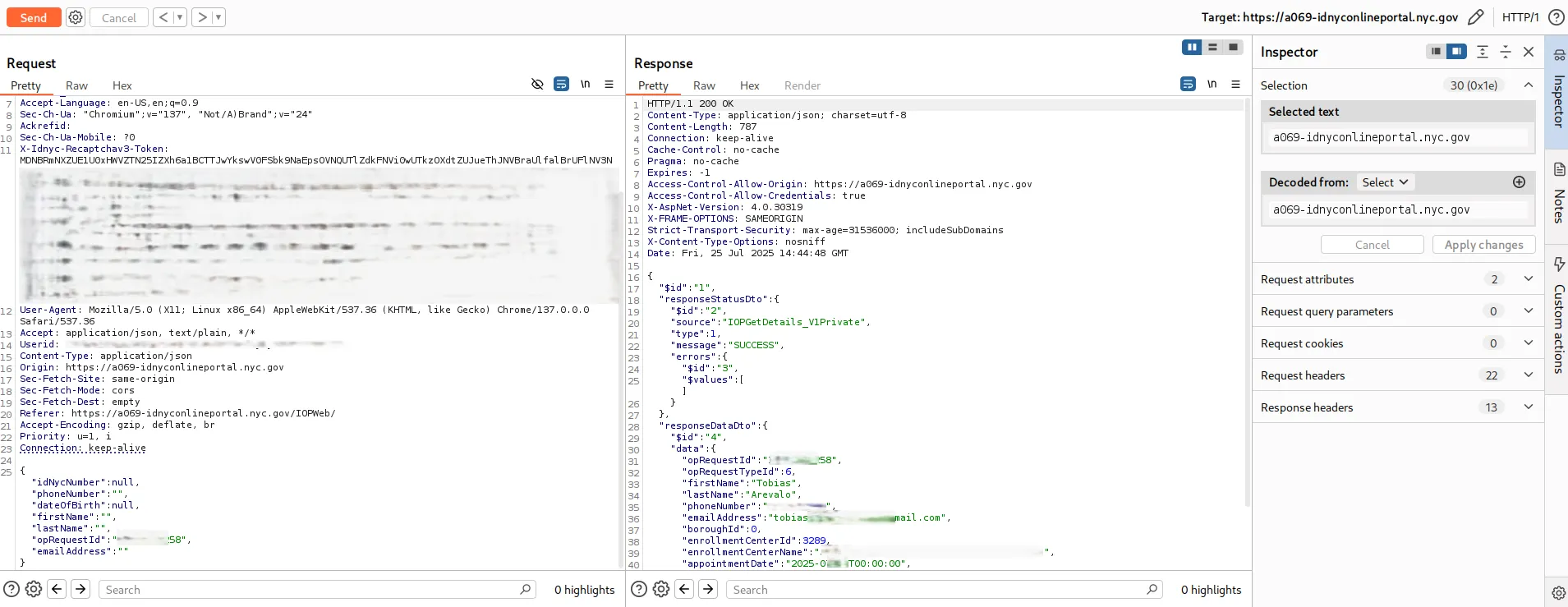Image resolution: width=1568 pixels, height=607 pixels.
Task: Open Request search help icon
Action: [x=11, y=589]
